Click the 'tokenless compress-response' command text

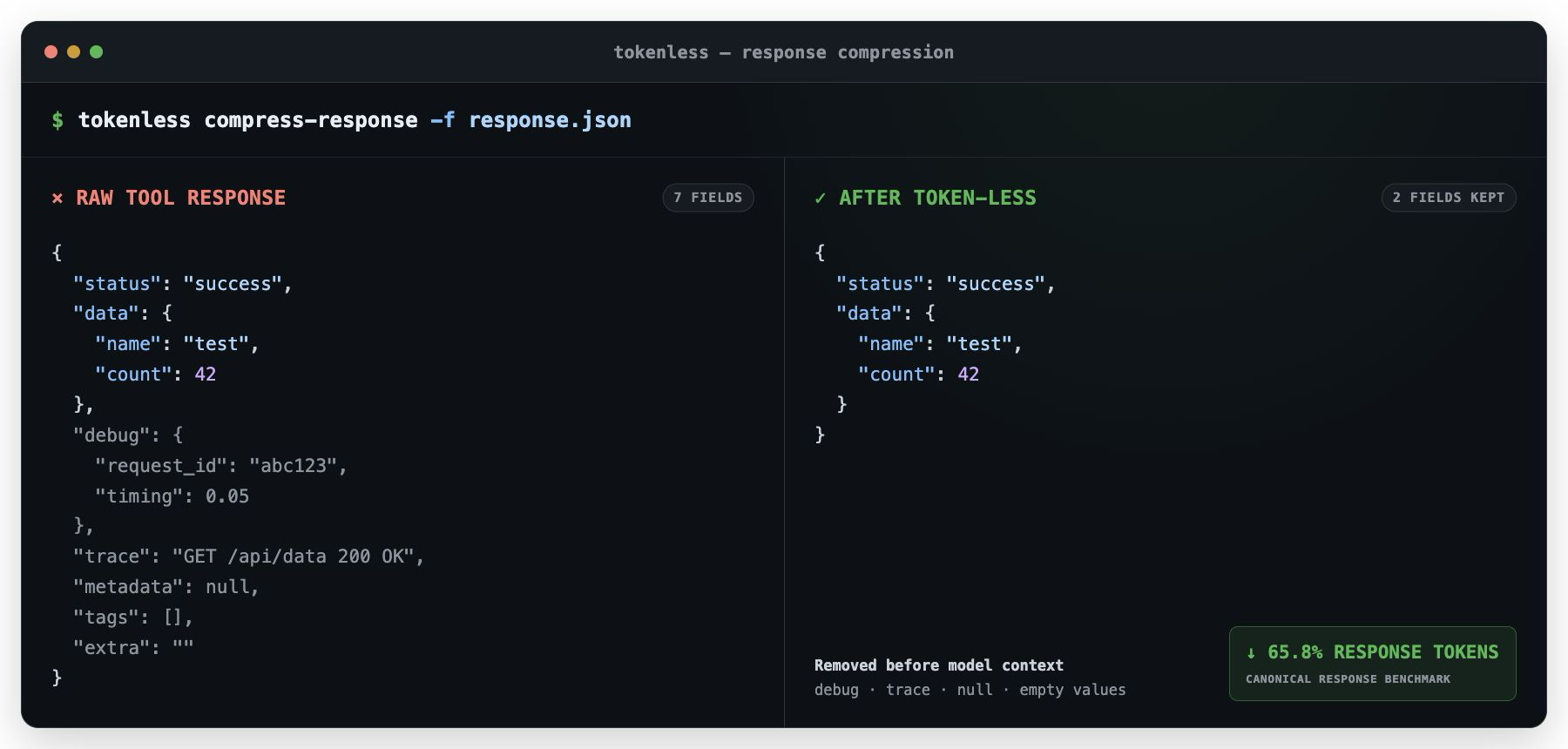pyautogui.click(x=248, y=120)
